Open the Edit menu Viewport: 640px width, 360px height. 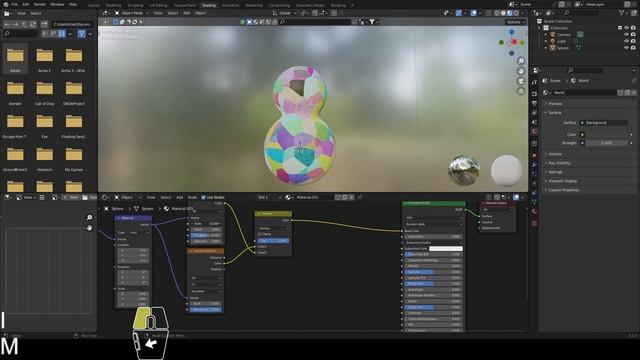pos(26,4)
